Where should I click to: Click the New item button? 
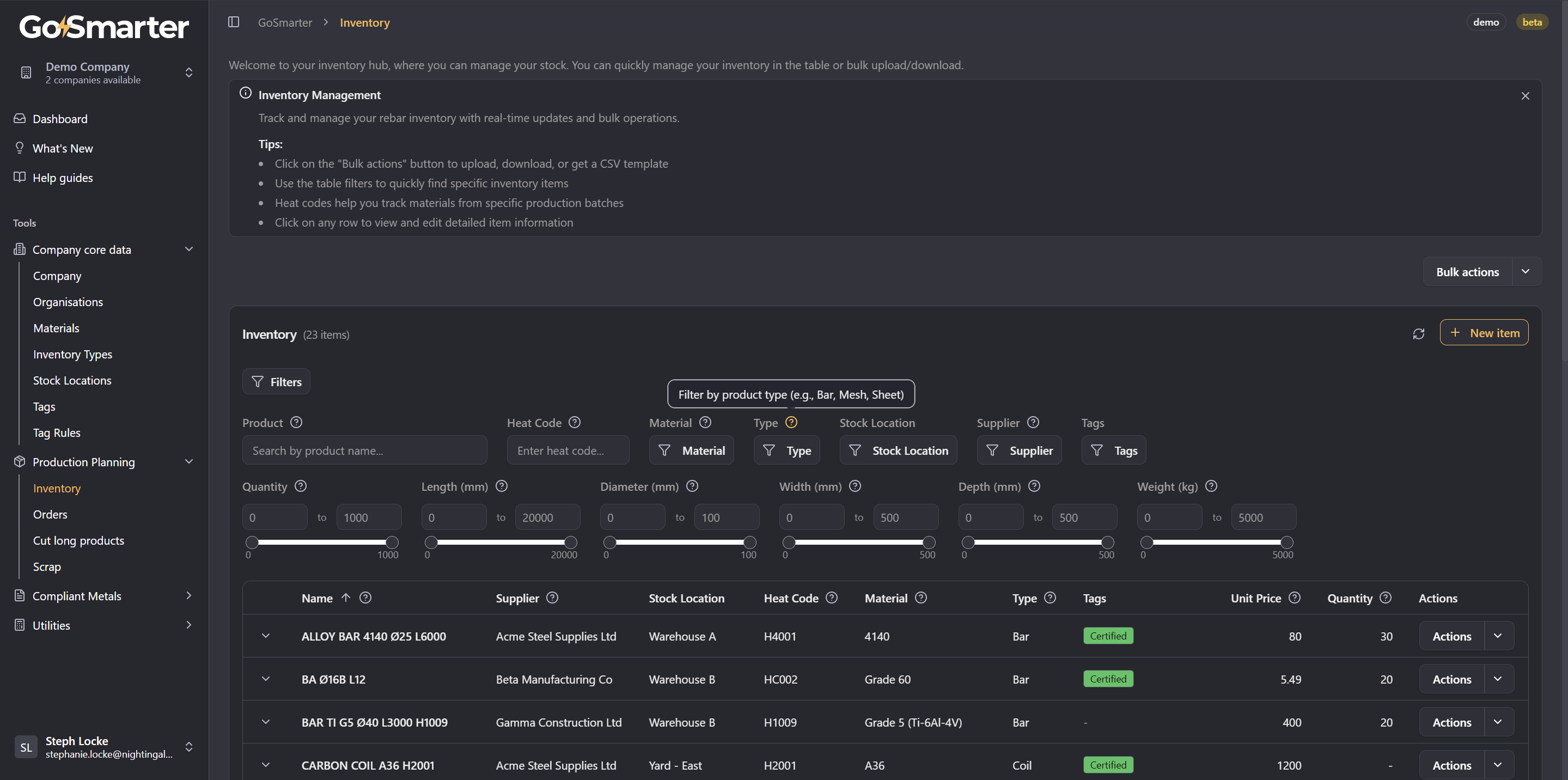point(1484,332)
